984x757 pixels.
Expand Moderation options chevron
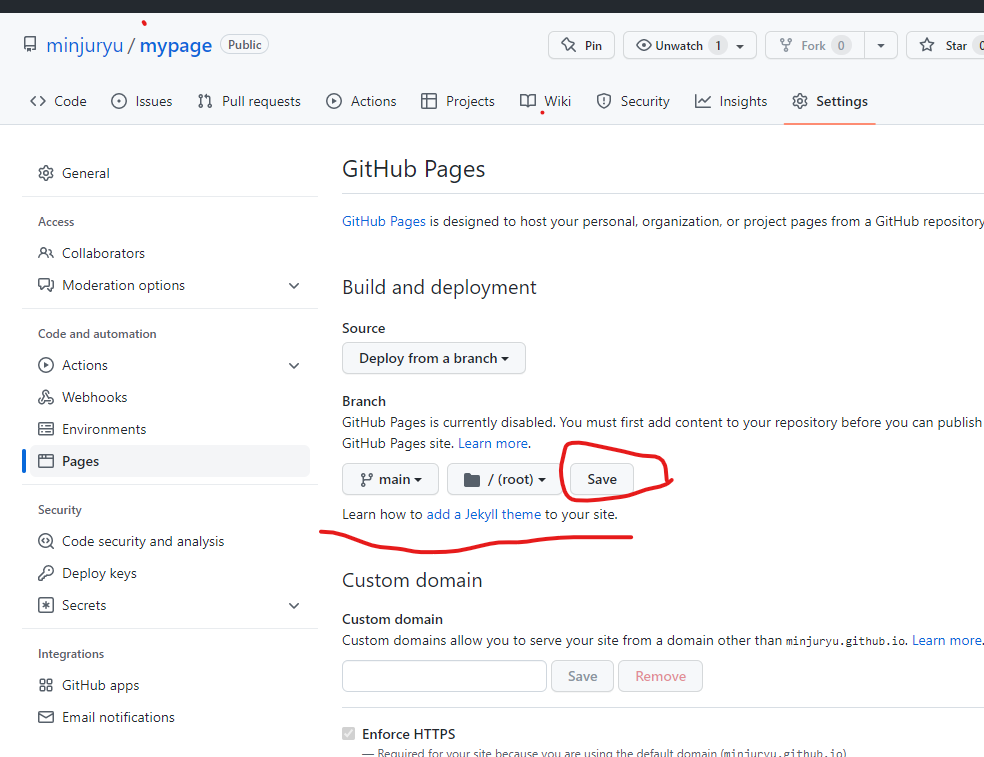[294, 286]
